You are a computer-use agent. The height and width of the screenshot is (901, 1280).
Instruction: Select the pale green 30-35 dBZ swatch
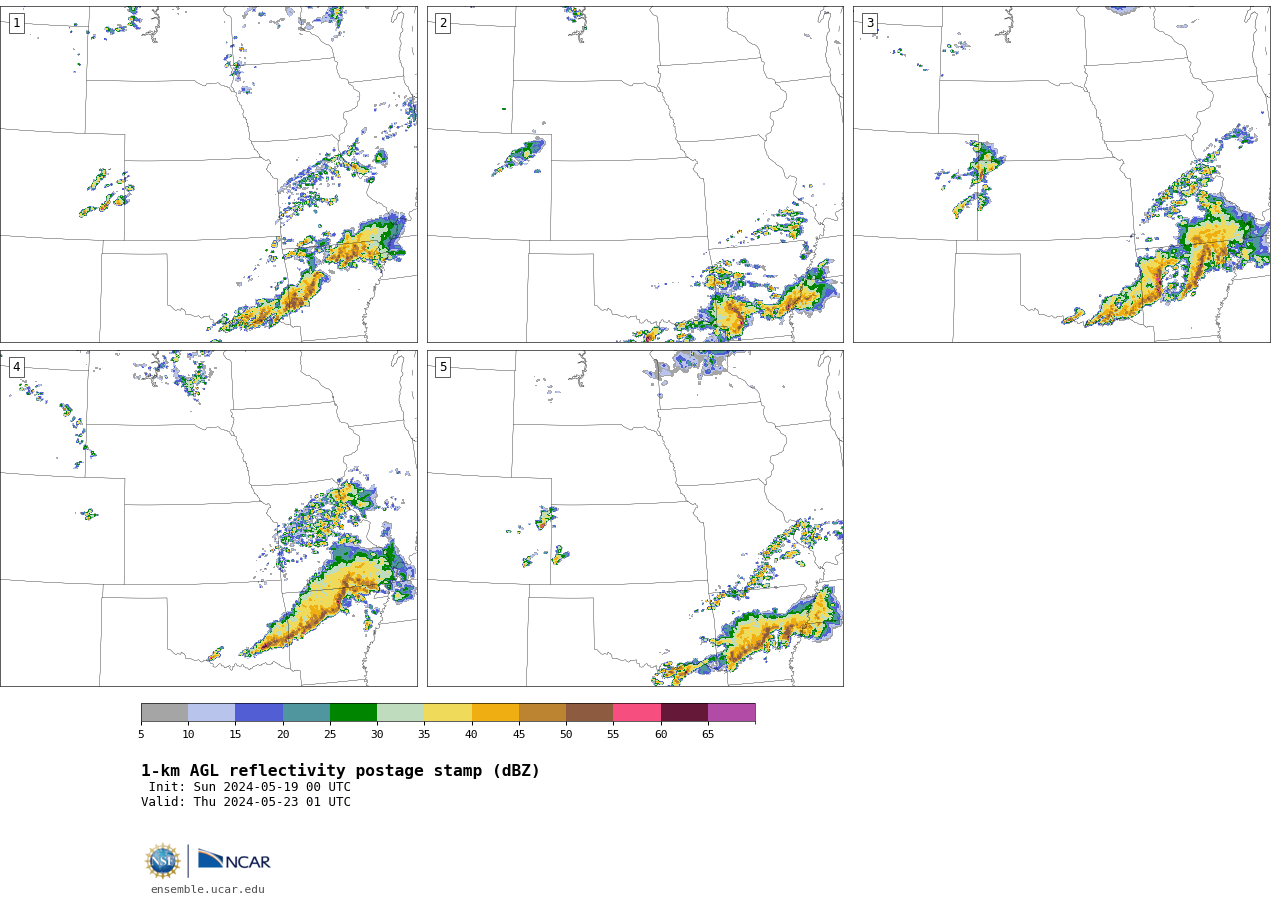pos(400,713)
